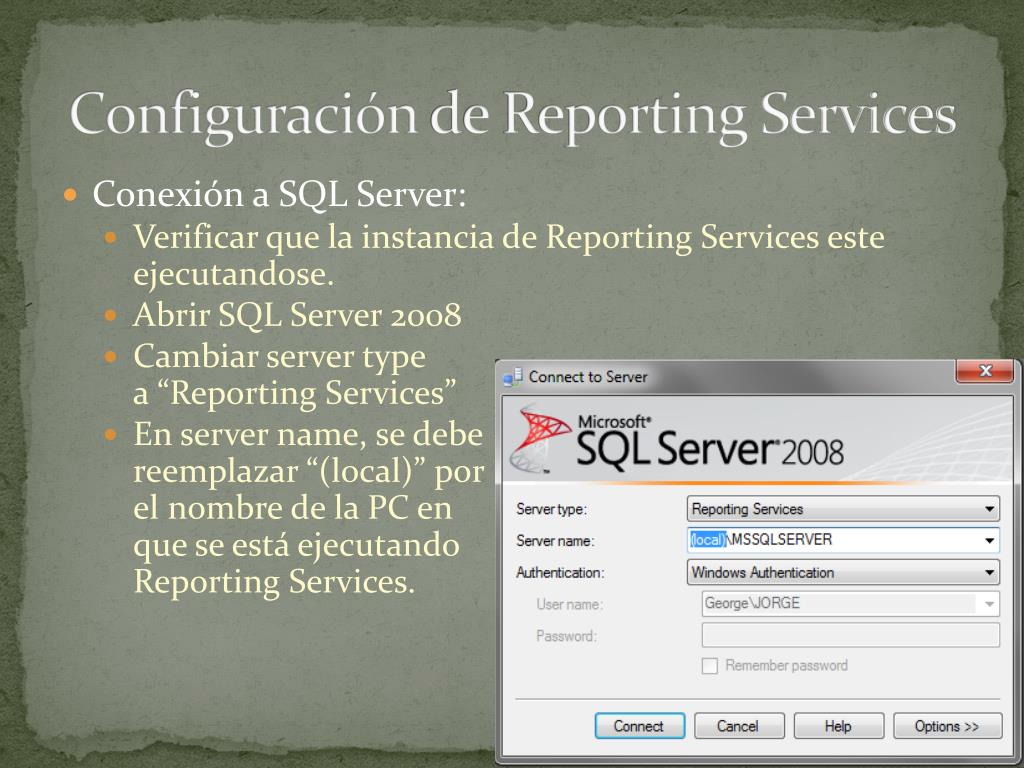Click the "Server type:" label
This screenshot has width=1024, height=768.
point(551,509)
